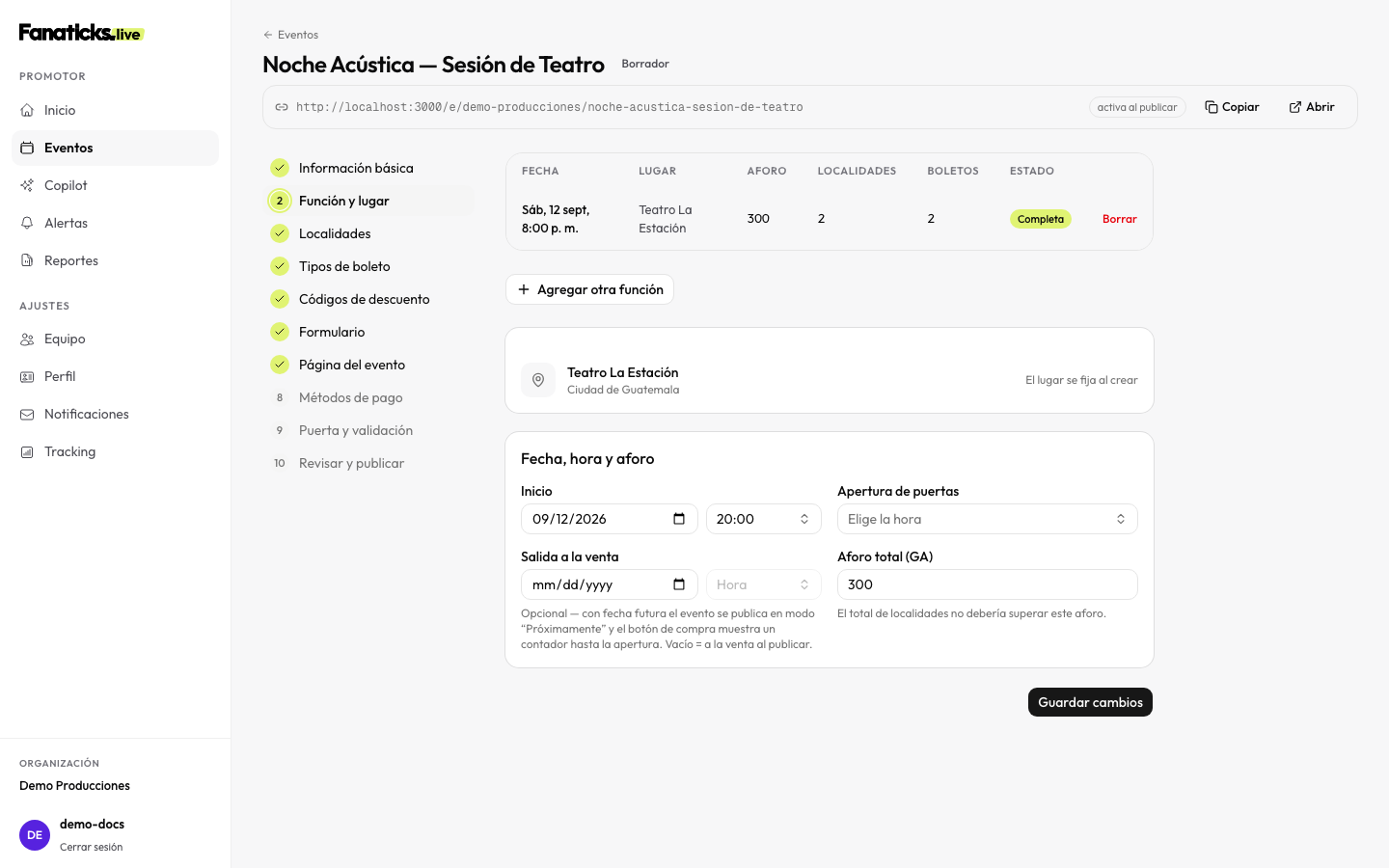Click Agregar otra función button
1389x868 pixels.
pyautogui.click(x=589, y=289)
